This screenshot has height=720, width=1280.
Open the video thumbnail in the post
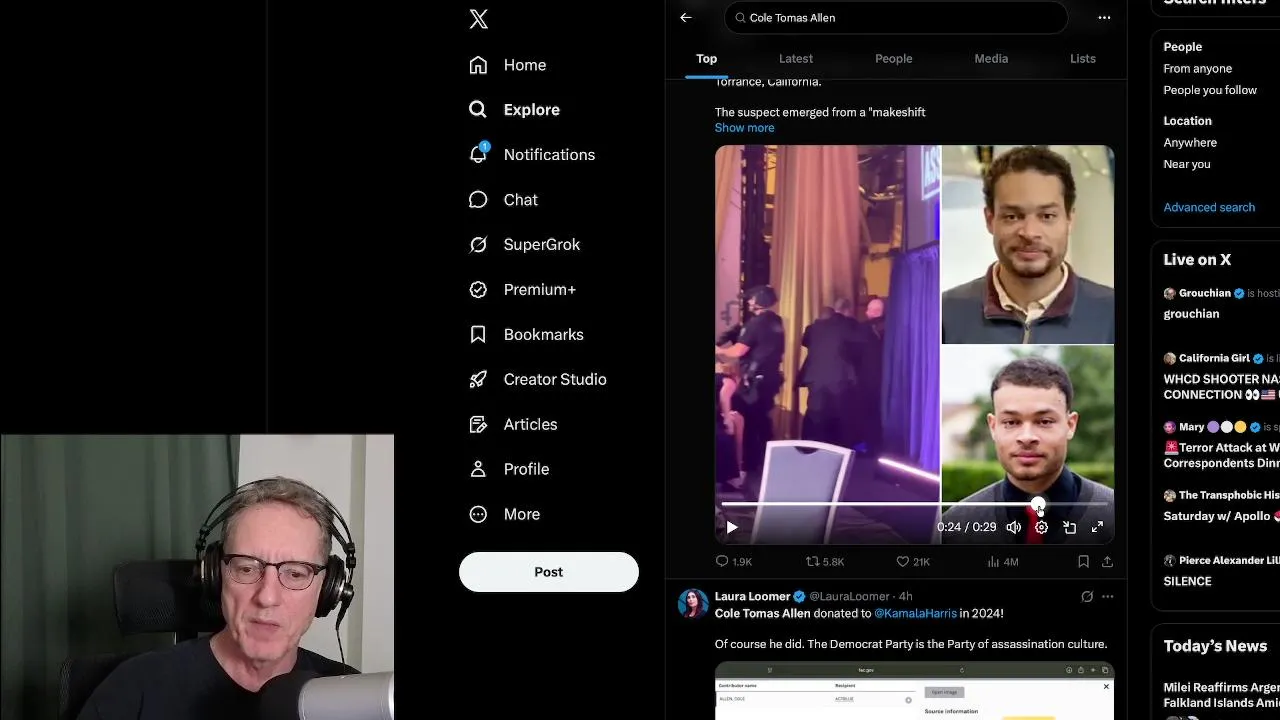pyautogui.click(x=914, y=346)
